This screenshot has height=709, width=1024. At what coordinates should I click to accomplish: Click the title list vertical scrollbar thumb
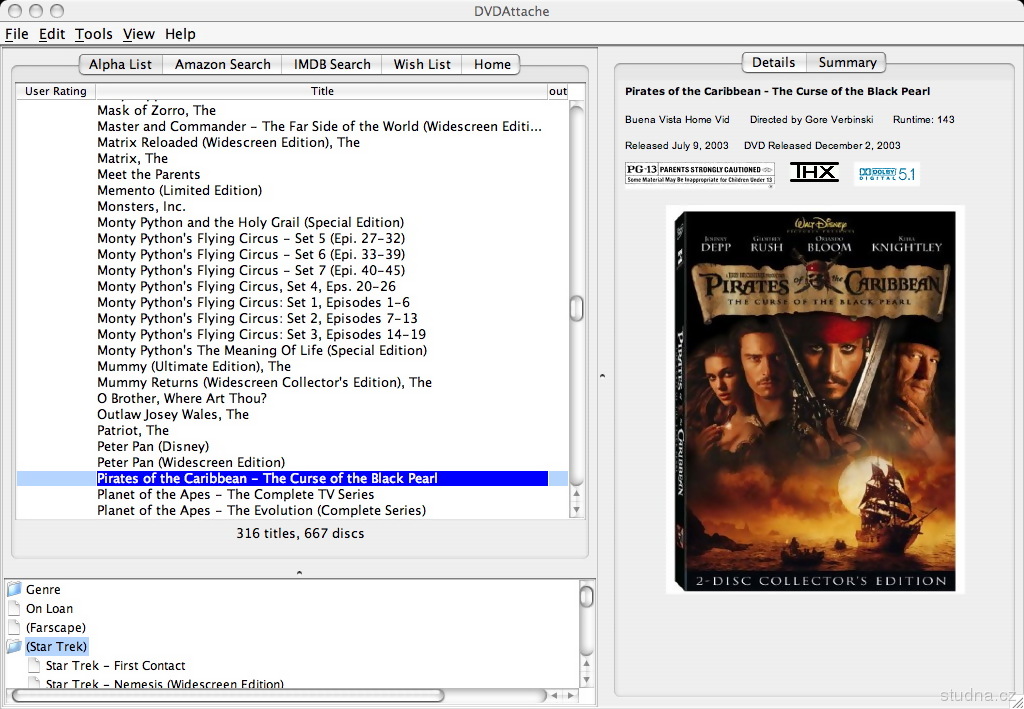coord(576,308)
